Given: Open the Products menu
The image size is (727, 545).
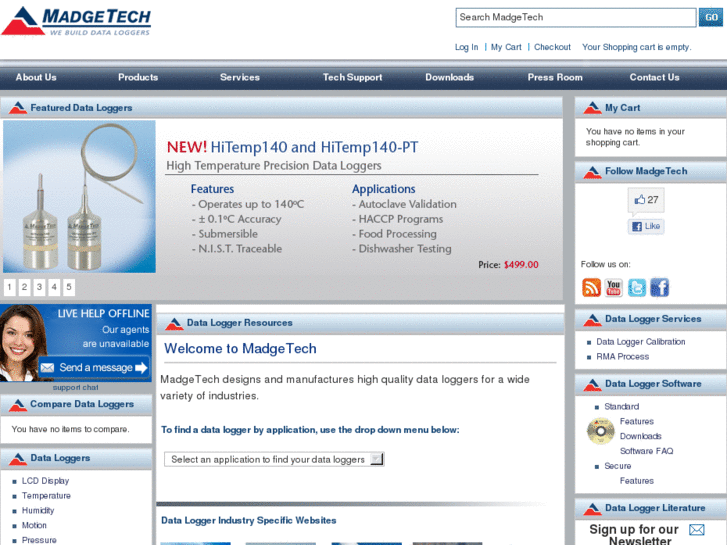Looking at the screenshot, I should [138, 77].
